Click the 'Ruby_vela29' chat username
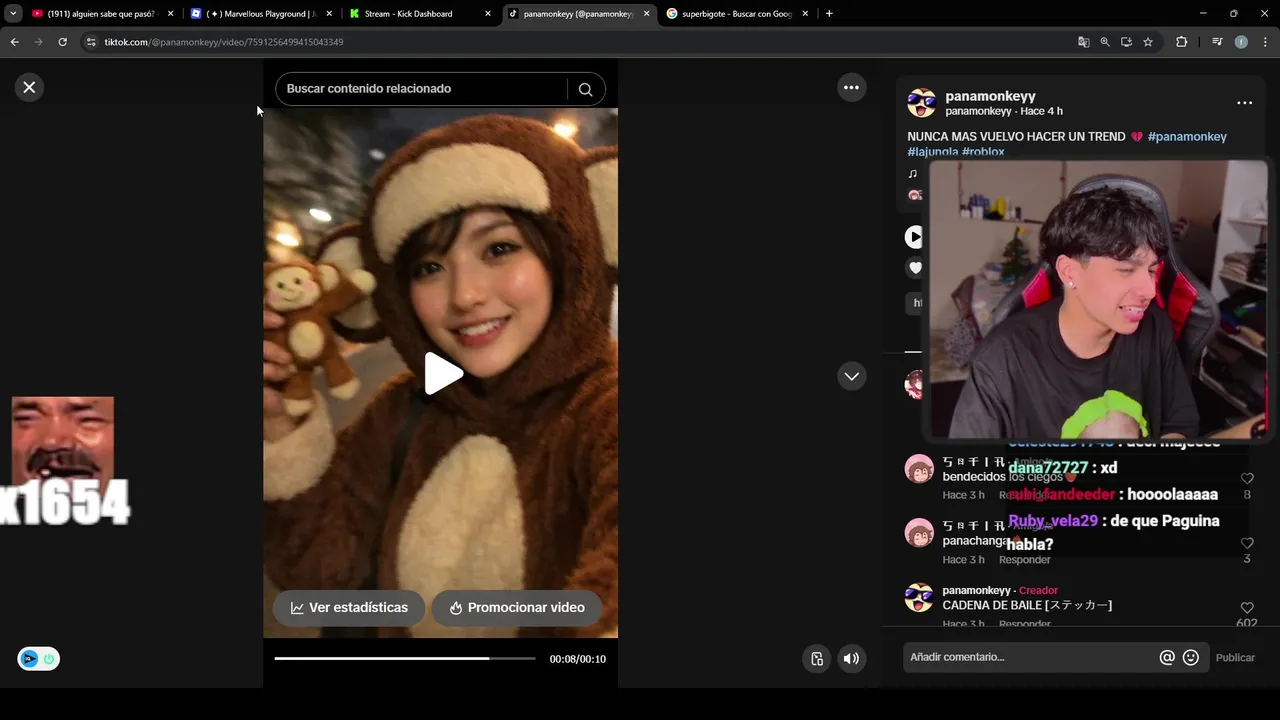This screenshot has height=720, width=1280. 1053,521
